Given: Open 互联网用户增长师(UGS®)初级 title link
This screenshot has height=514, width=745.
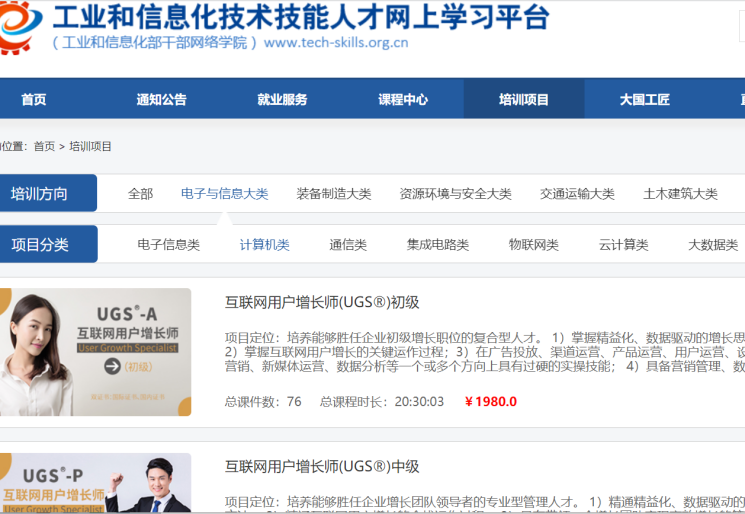Looking at the screenshot, I should [x=322, y=302].
